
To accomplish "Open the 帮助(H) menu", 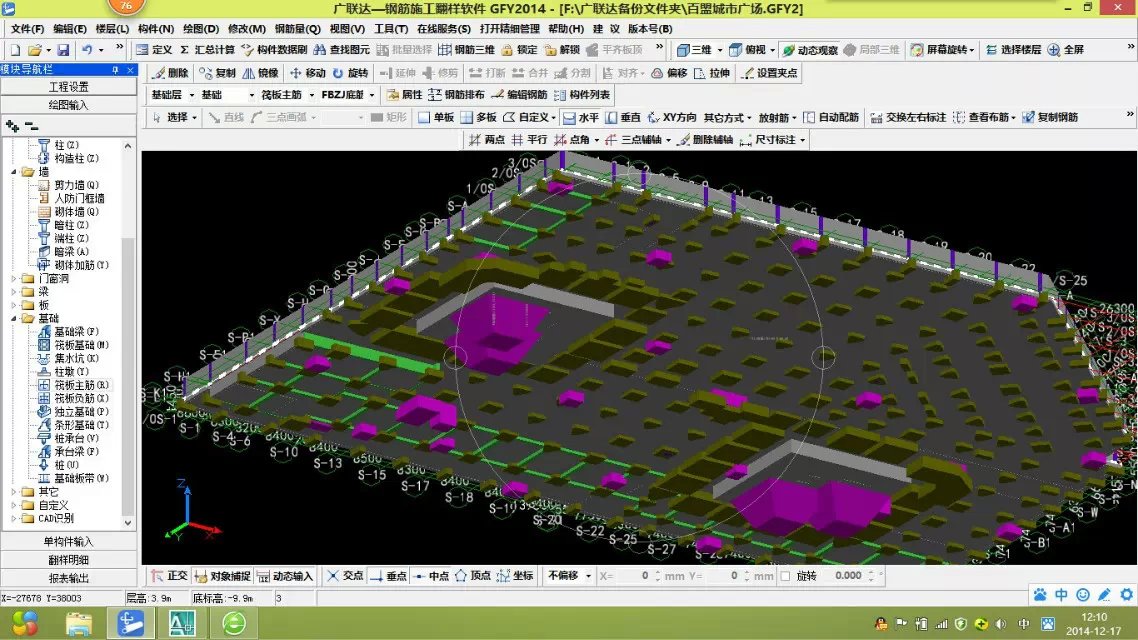I will [566, 29].
